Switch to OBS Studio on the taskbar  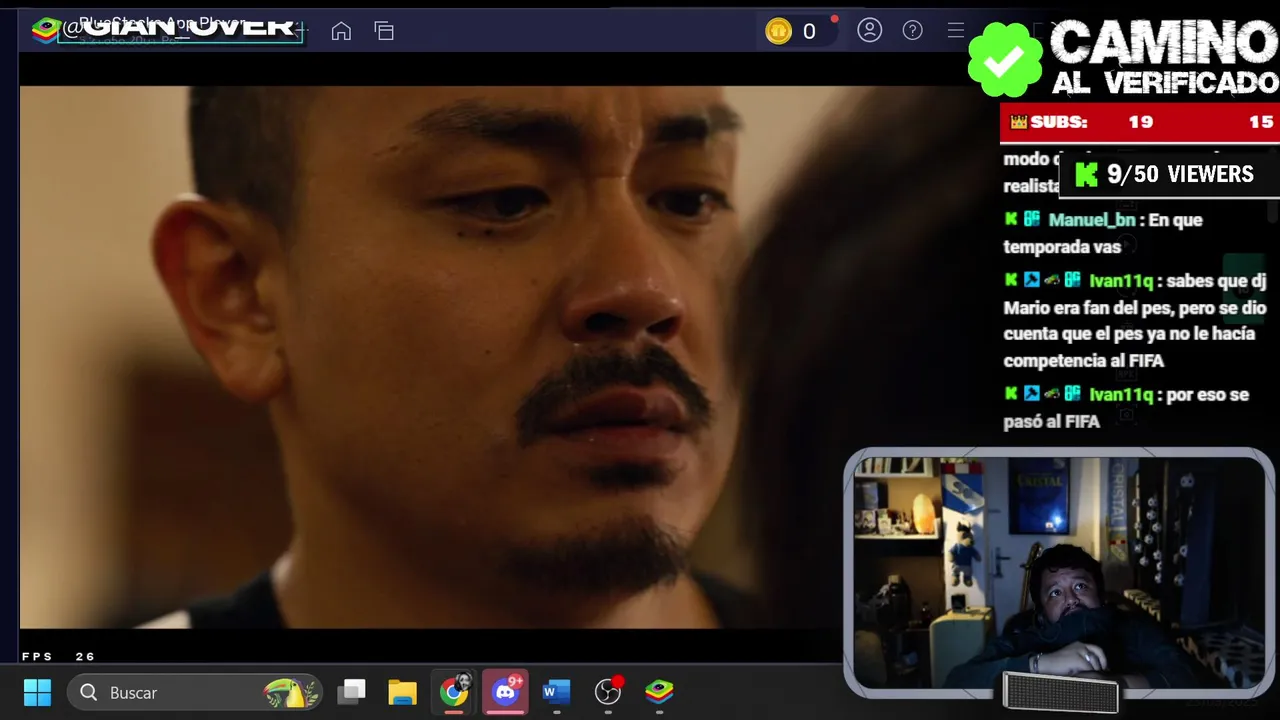608,692
